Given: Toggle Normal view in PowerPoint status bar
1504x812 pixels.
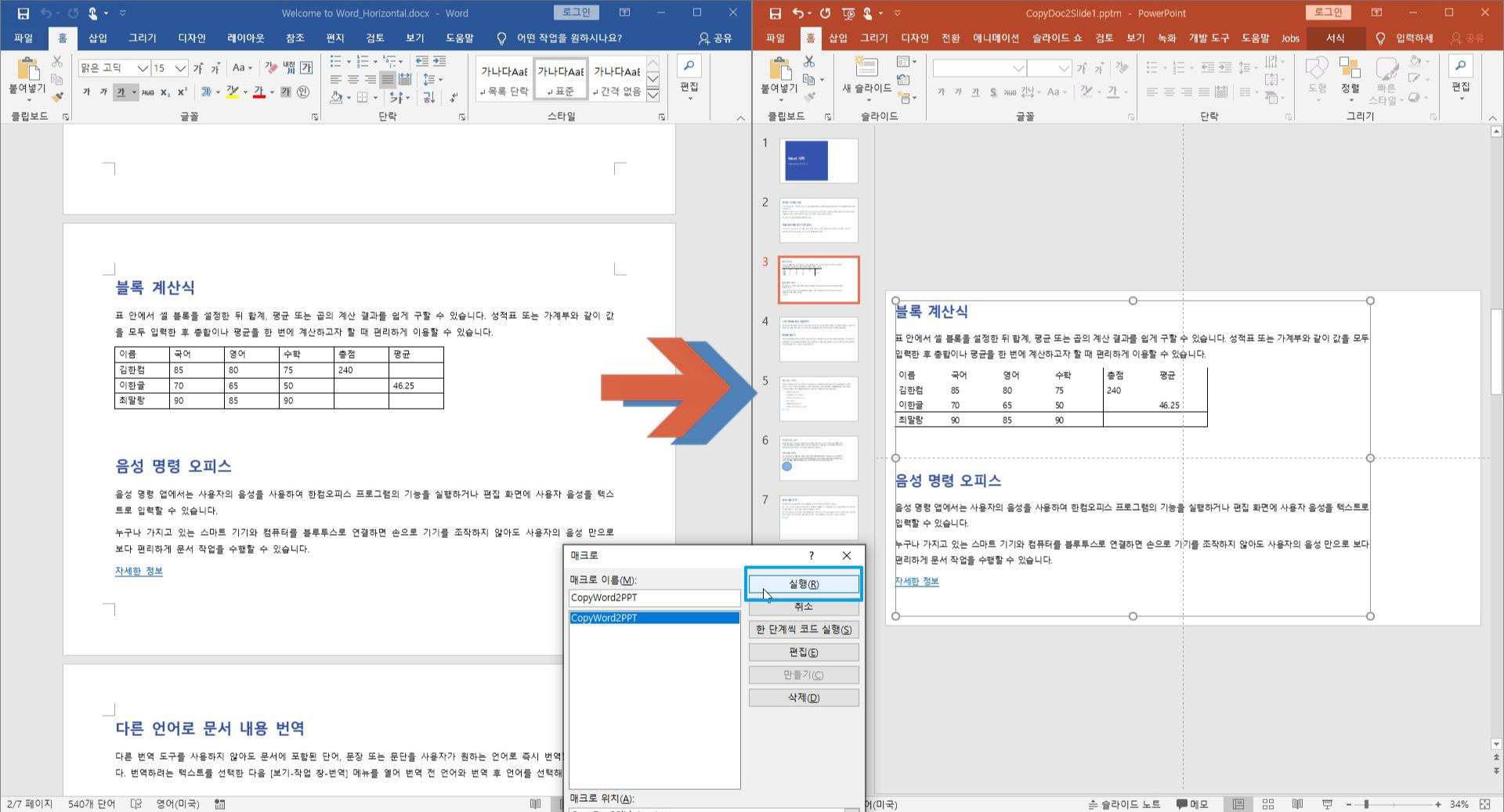Looking at the screenshot, I should coord(1238,804).
